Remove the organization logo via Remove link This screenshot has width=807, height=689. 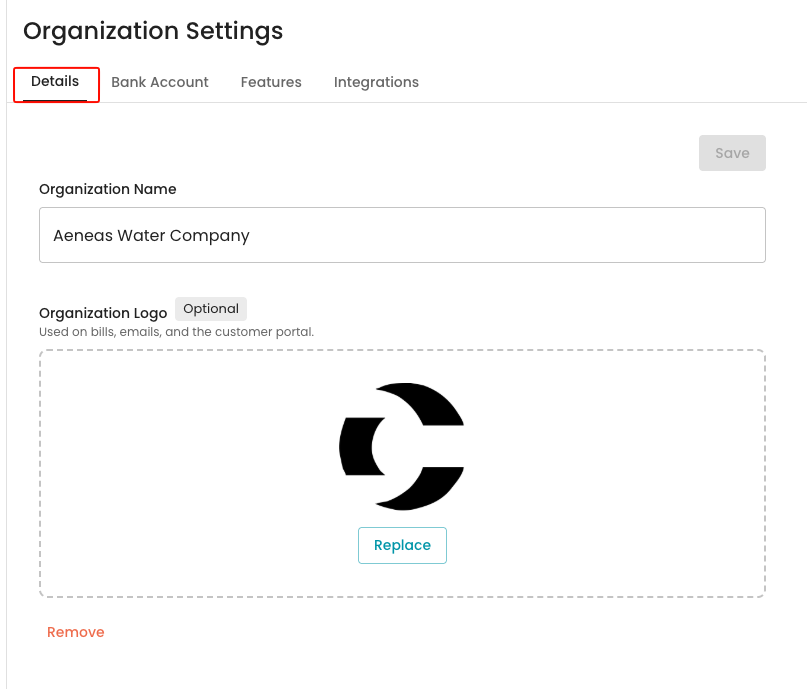pos(76,632)
